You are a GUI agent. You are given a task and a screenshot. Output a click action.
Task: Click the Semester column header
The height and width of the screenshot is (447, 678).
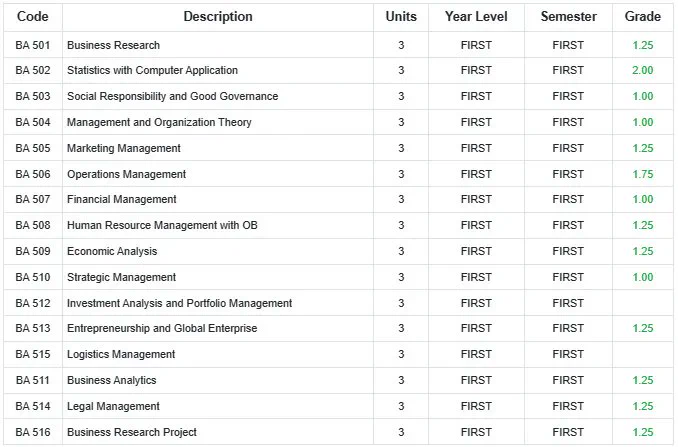(568, 16)
